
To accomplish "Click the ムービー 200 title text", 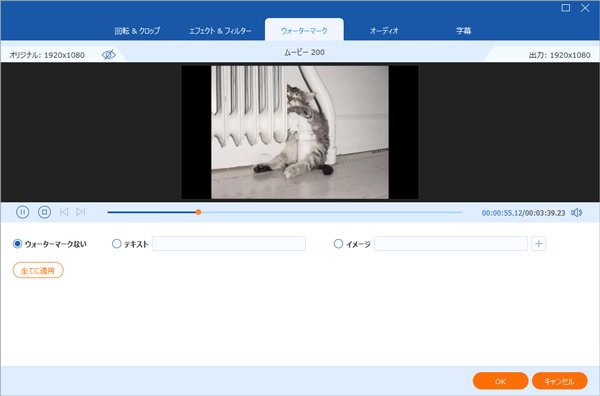I will tap(304, 52).
